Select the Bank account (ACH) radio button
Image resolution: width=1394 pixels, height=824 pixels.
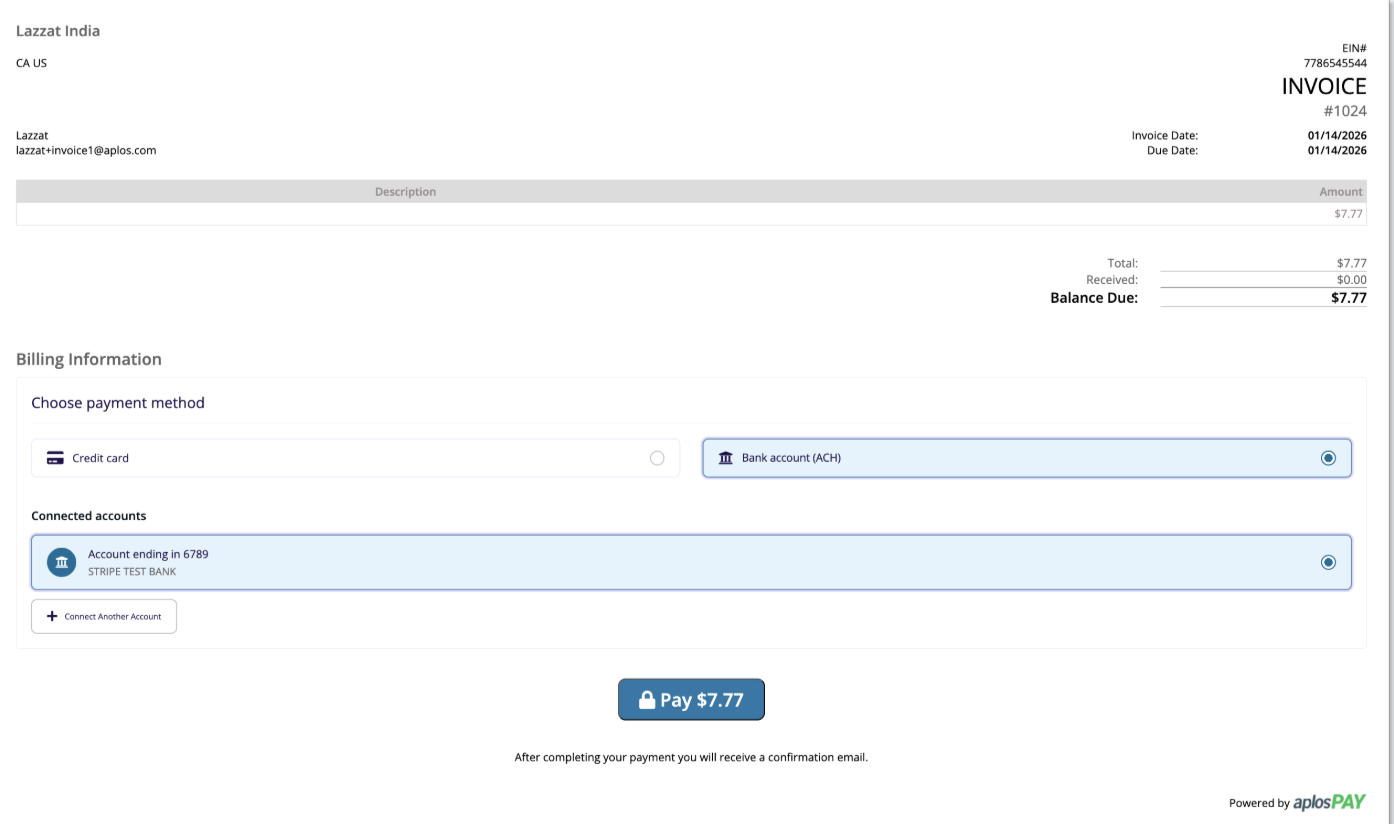coord(1328,458)
